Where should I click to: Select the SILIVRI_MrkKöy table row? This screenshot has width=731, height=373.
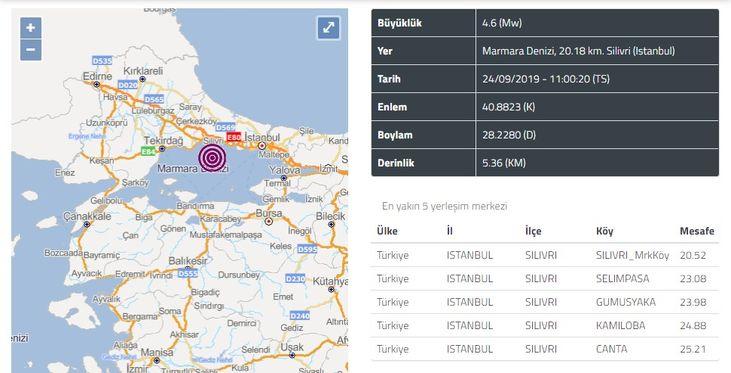pyautogui.click(x=545, y=255)
